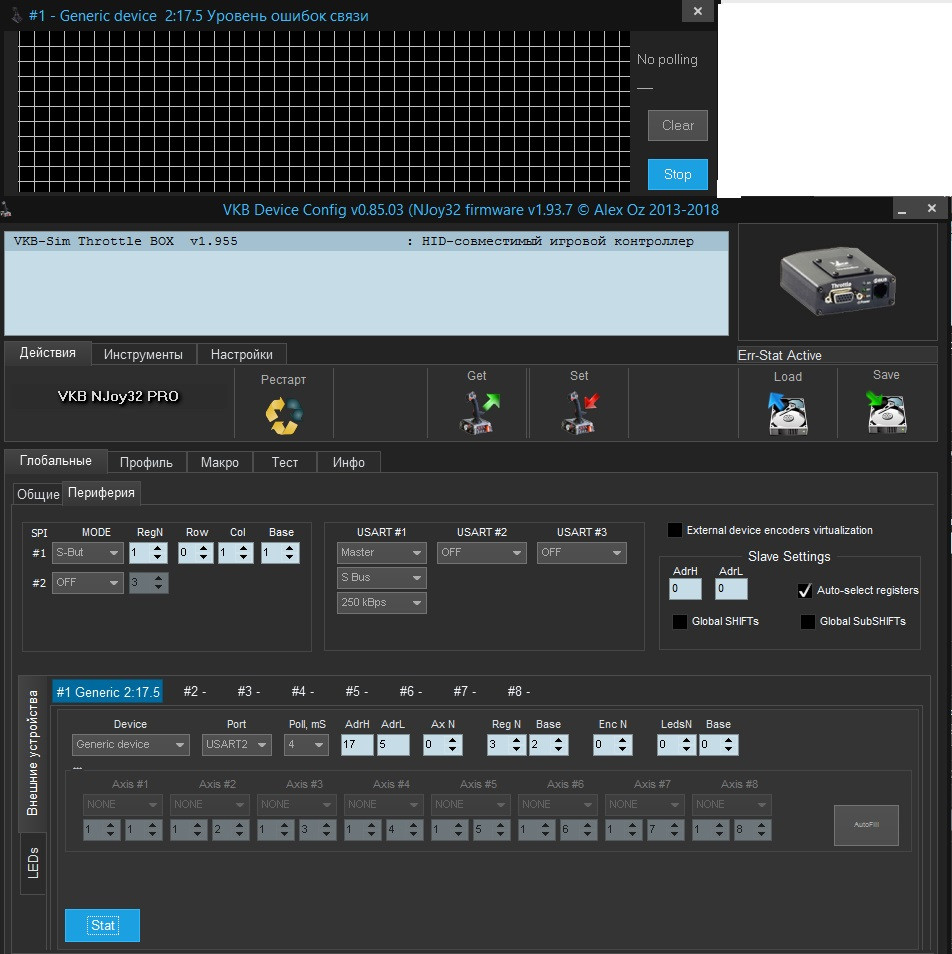Viewport: 952px width, 954px height.
Task: Open the Тест tab
Action: click(x=285, y=462)
